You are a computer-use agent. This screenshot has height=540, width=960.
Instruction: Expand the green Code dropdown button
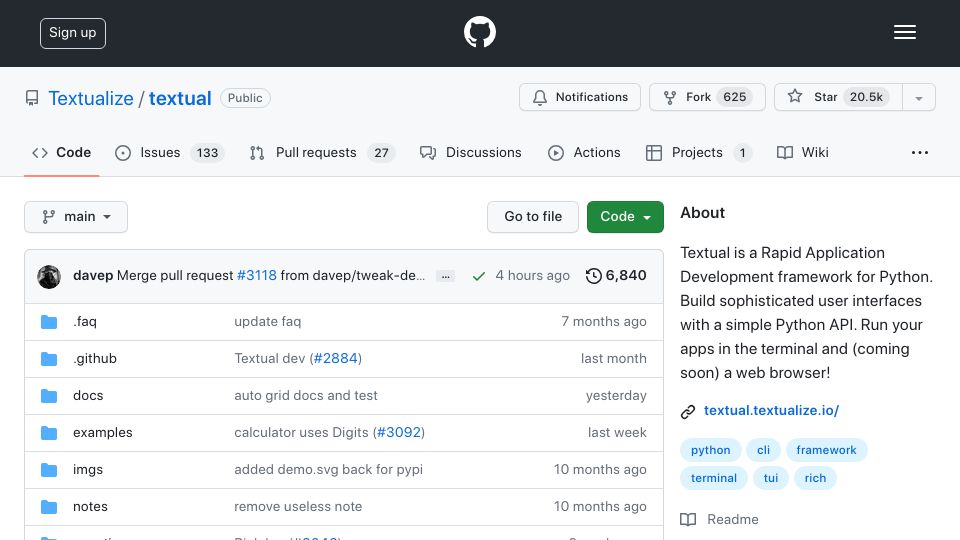625,217
